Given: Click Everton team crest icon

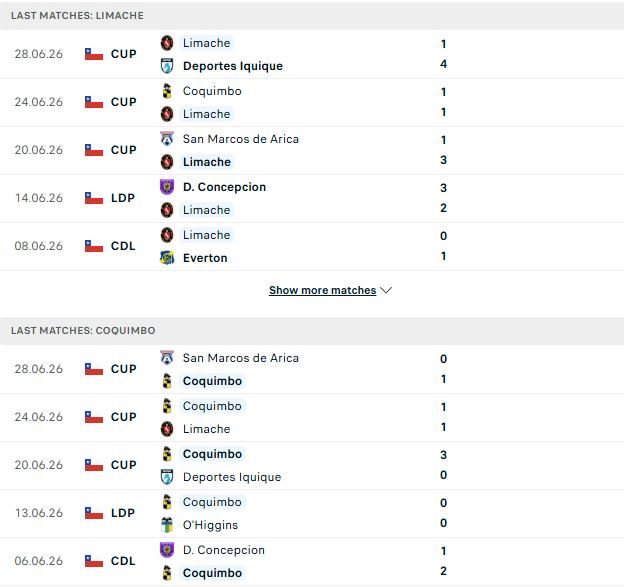Looking at the screenshot, I should [167, 258].
